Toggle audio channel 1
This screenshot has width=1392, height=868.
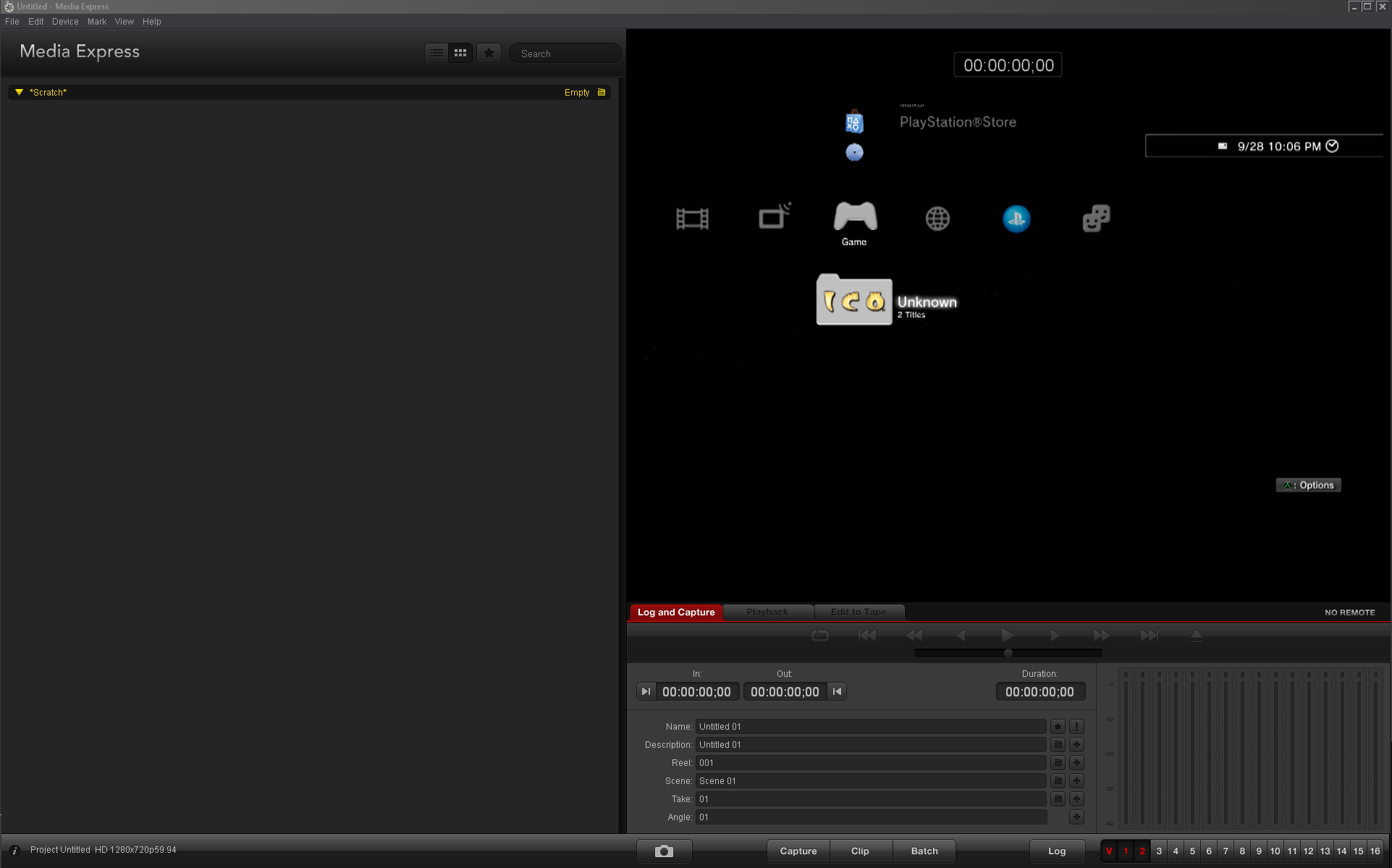pos(1126,851)
